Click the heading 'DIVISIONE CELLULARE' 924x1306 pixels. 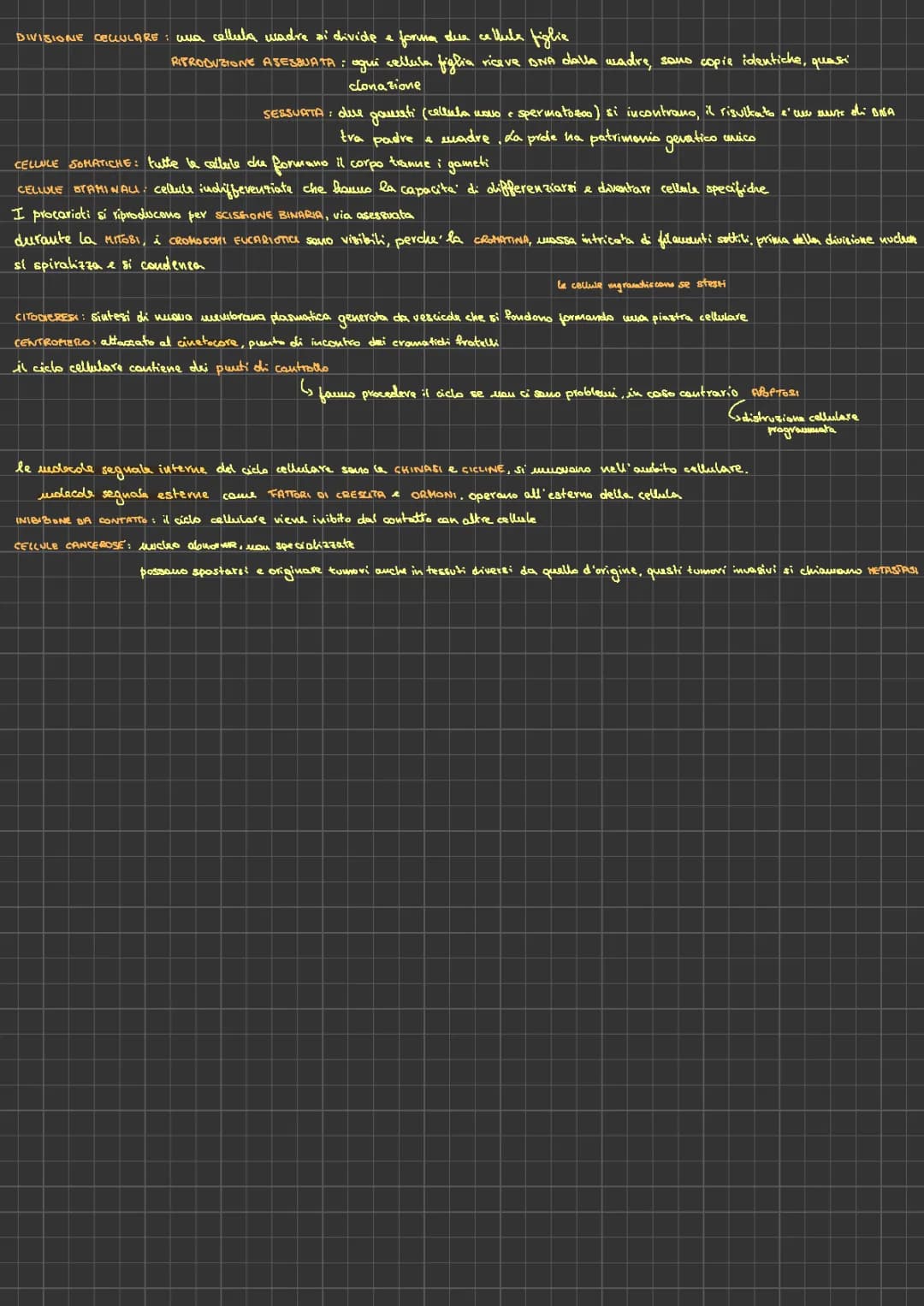(x=87, y=39)
